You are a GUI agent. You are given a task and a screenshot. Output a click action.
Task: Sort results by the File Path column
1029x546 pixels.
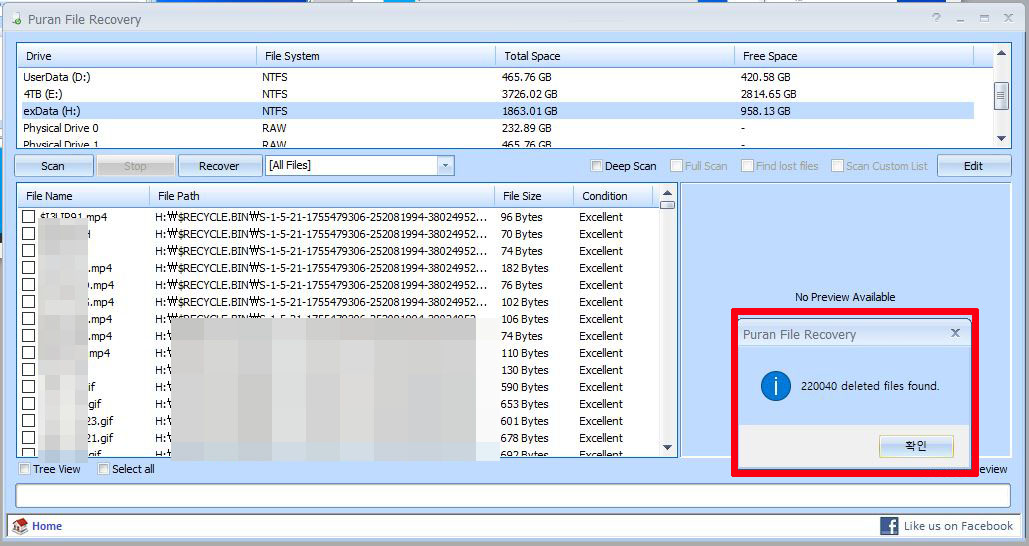tap(322, 196)
